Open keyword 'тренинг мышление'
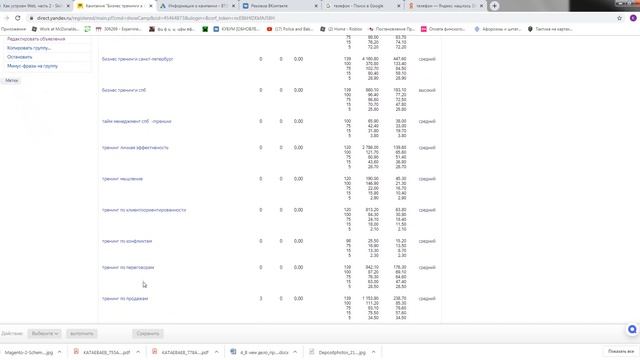 [122, 179]
